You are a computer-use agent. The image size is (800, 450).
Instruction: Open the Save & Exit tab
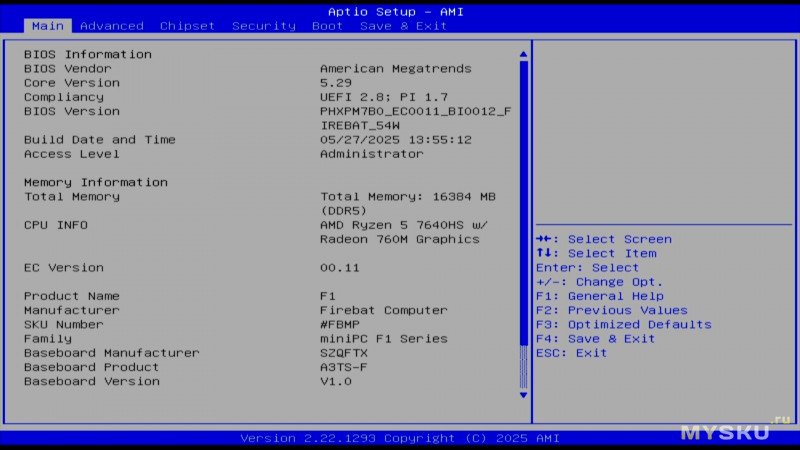(403, 26)
